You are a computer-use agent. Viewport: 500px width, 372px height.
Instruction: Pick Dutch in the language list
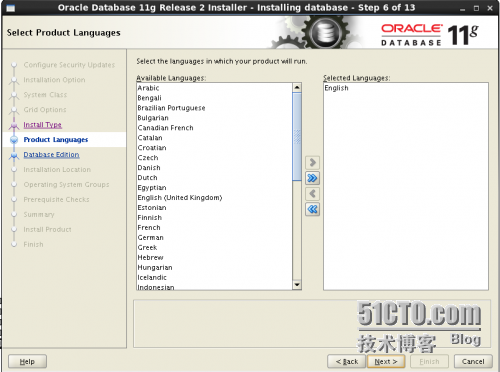(x=214, y=178)
